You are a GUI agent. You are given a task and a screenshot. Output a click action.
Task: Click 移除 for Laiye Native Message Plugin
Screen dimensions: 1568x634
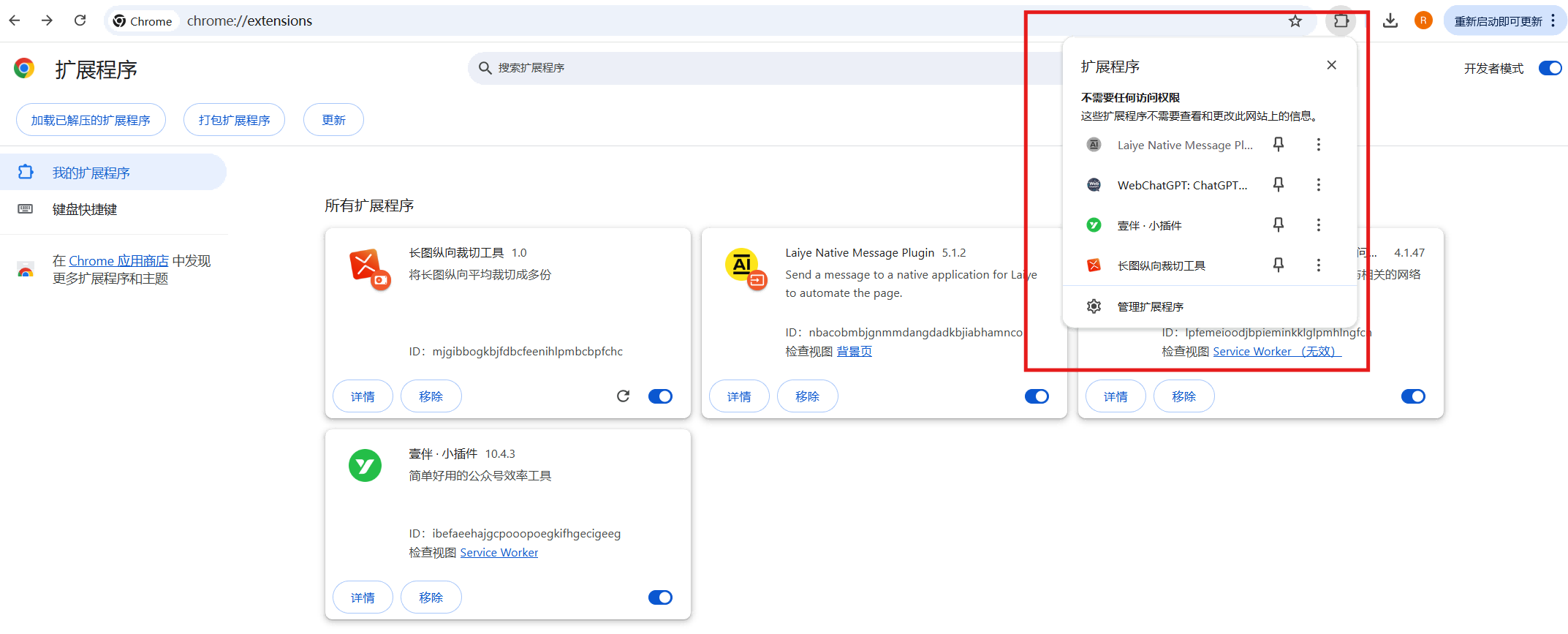pos(808,396)
